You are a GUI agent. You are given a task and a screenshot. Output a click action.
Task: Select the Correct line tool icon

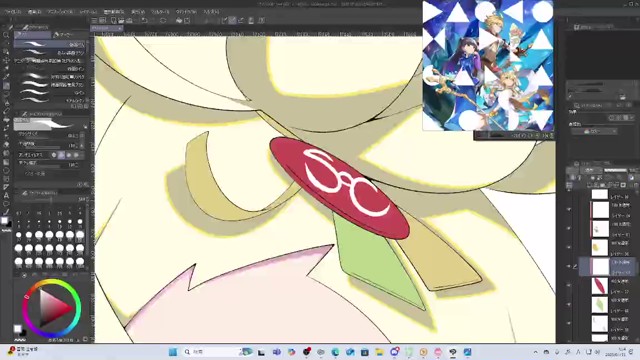pos(6,212)
